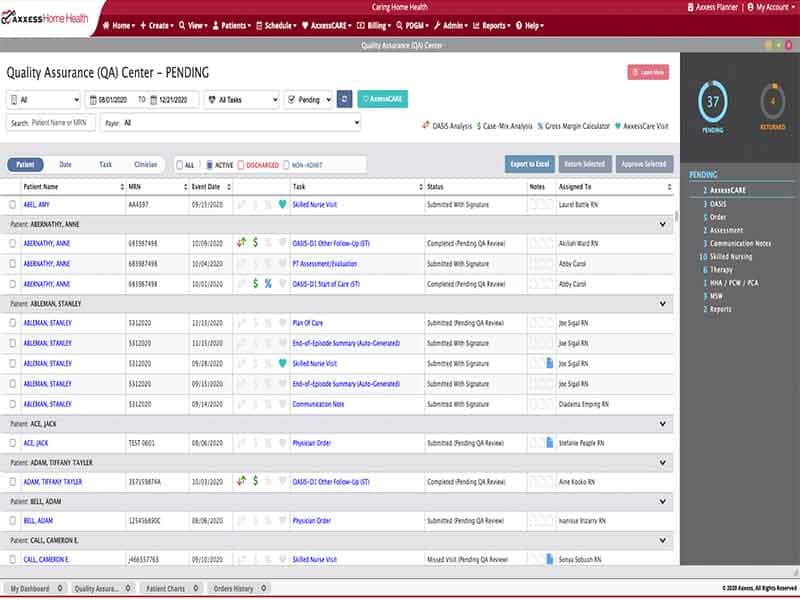Collapse the Abernathy, Anne patient group
The width and height of the screenshot is (800, 600).
663,225
